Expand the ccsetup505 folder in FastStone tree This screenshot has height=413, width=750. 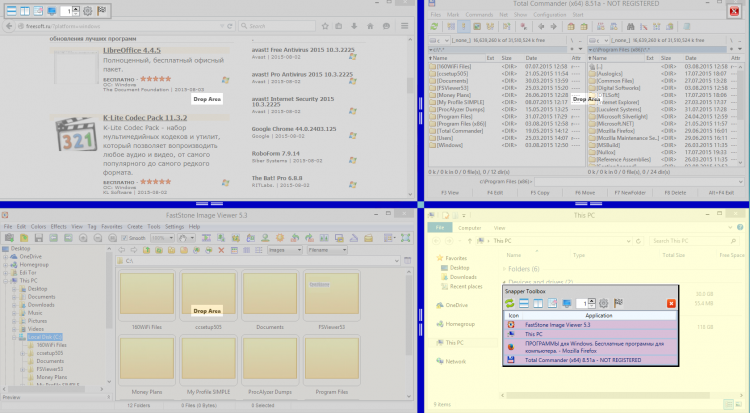21,353
